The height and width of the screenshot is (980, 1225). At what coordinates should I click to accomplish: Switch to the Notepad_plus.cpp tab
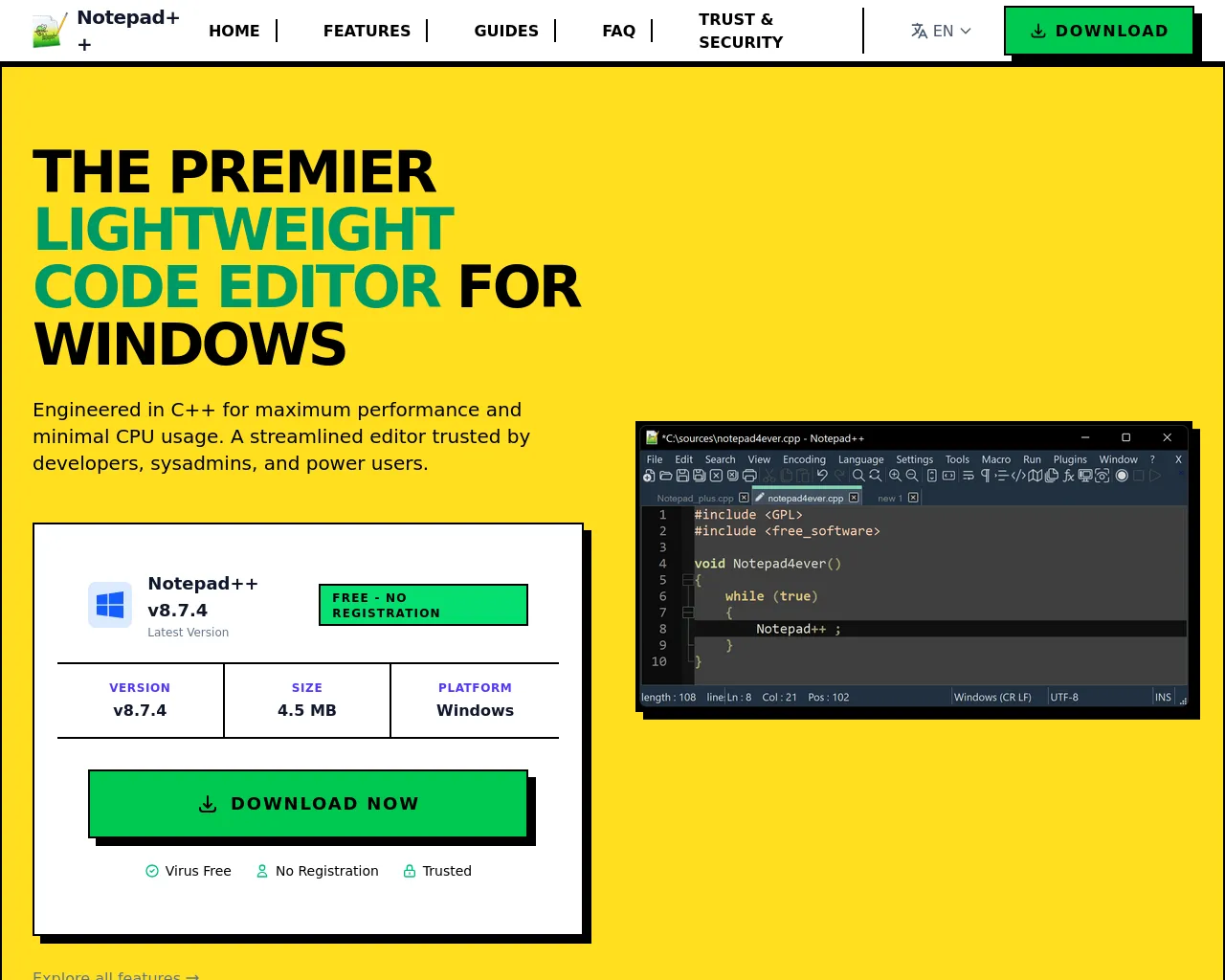(x=695, y=498)
